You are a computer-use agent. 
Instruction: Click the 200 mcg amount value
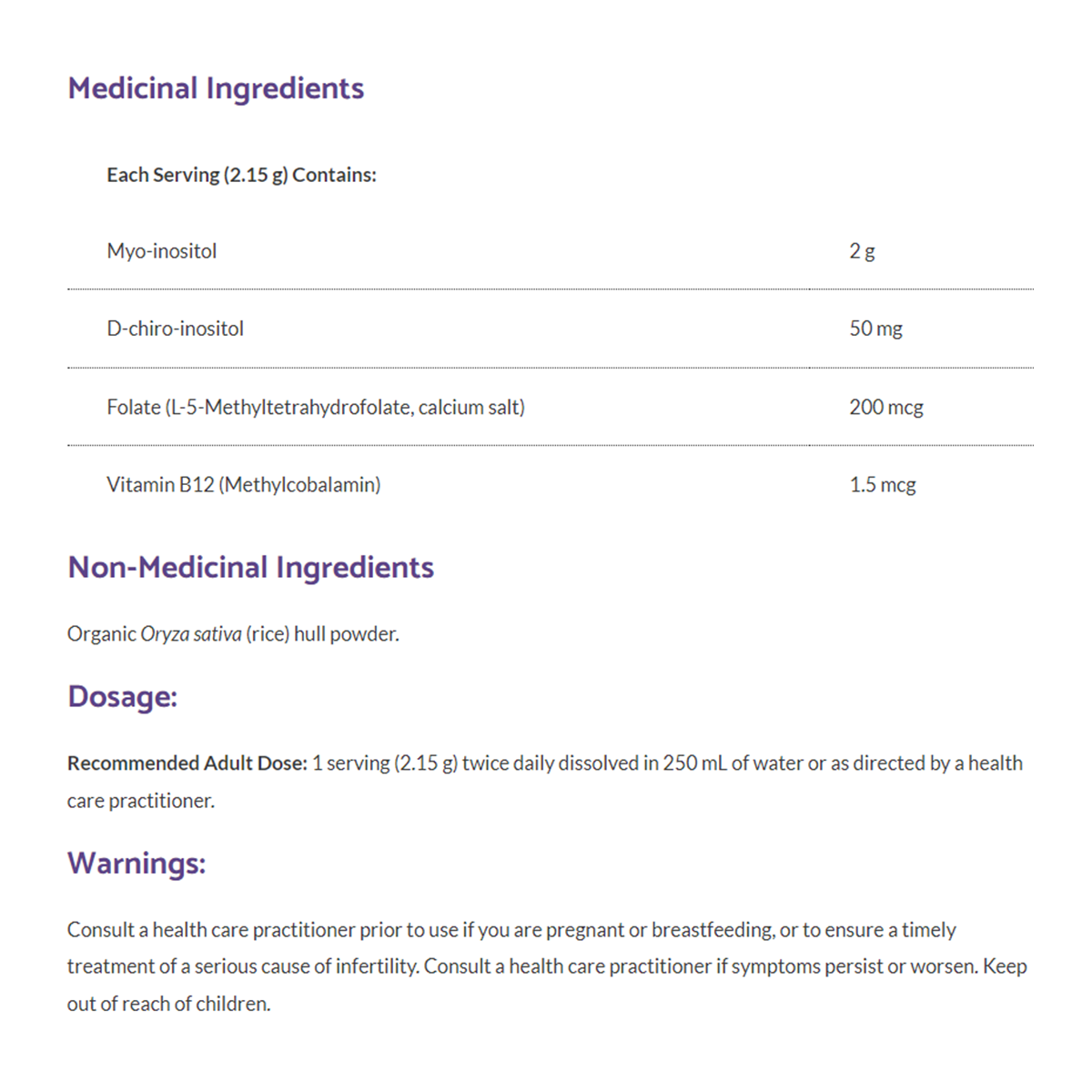[x=885, y=407]
